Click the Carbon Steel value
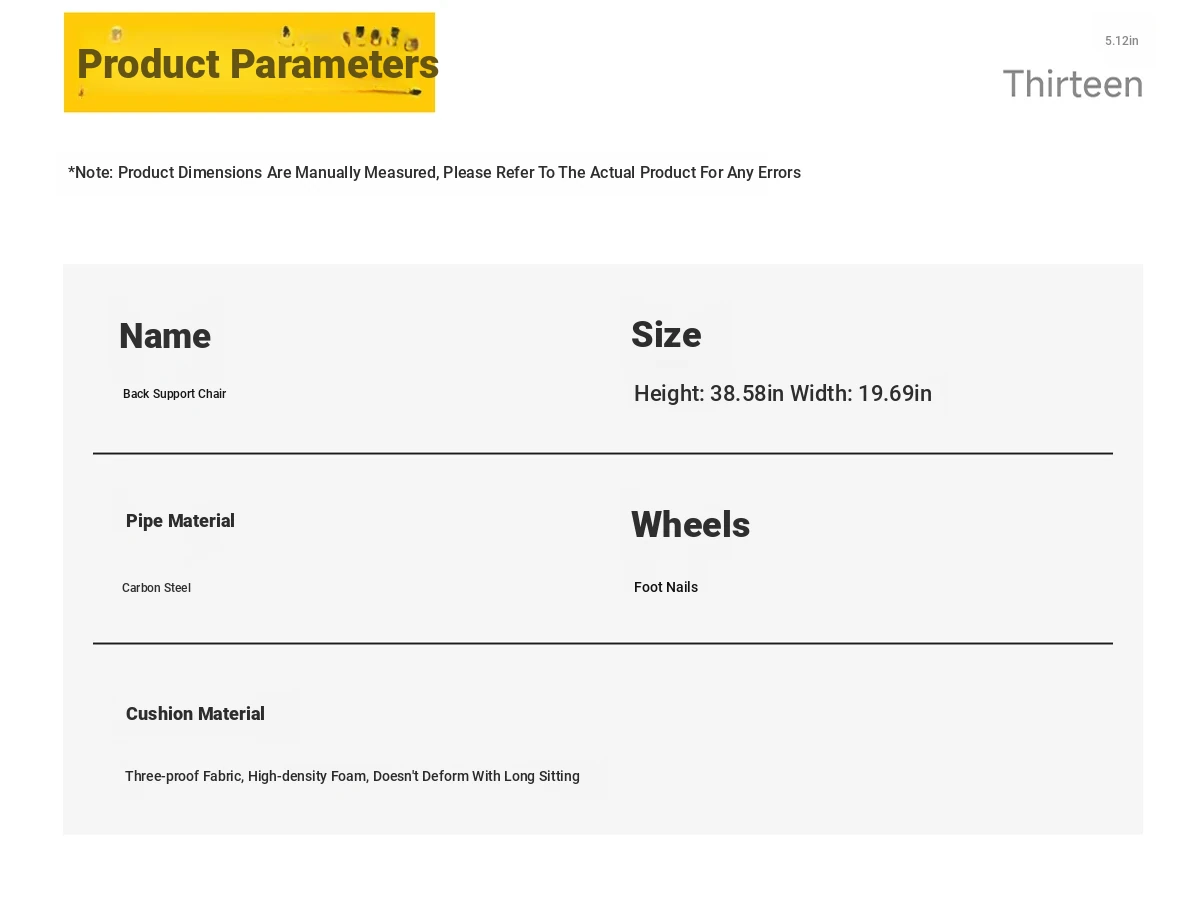The width and height of the screenshot is (1200, 917). 156,588
